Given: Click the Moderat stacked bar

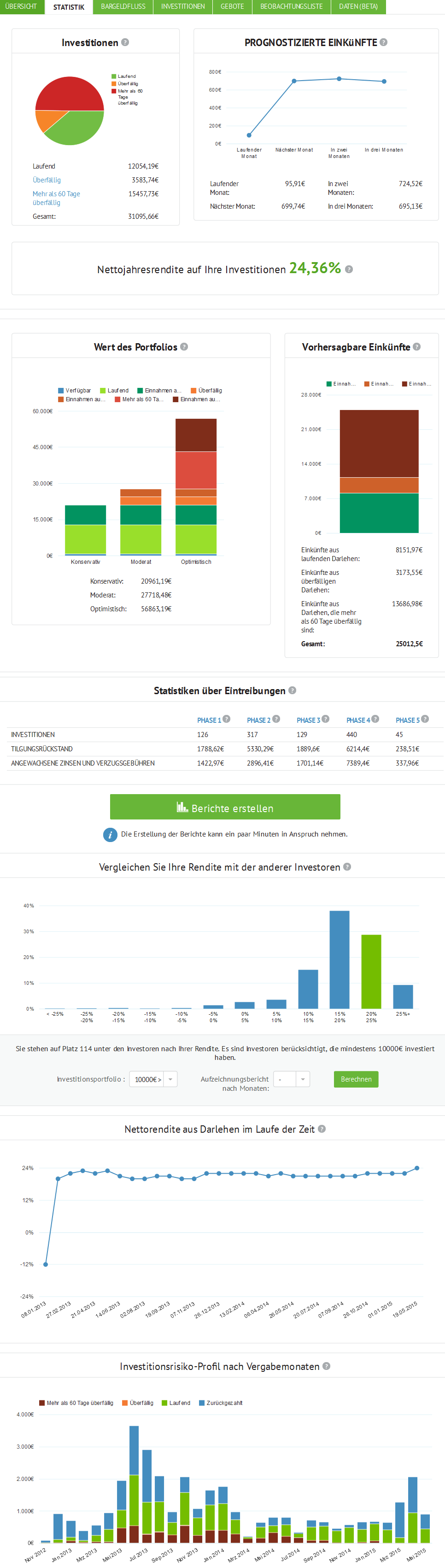Looking at the screenshot, I should [141, 522].
